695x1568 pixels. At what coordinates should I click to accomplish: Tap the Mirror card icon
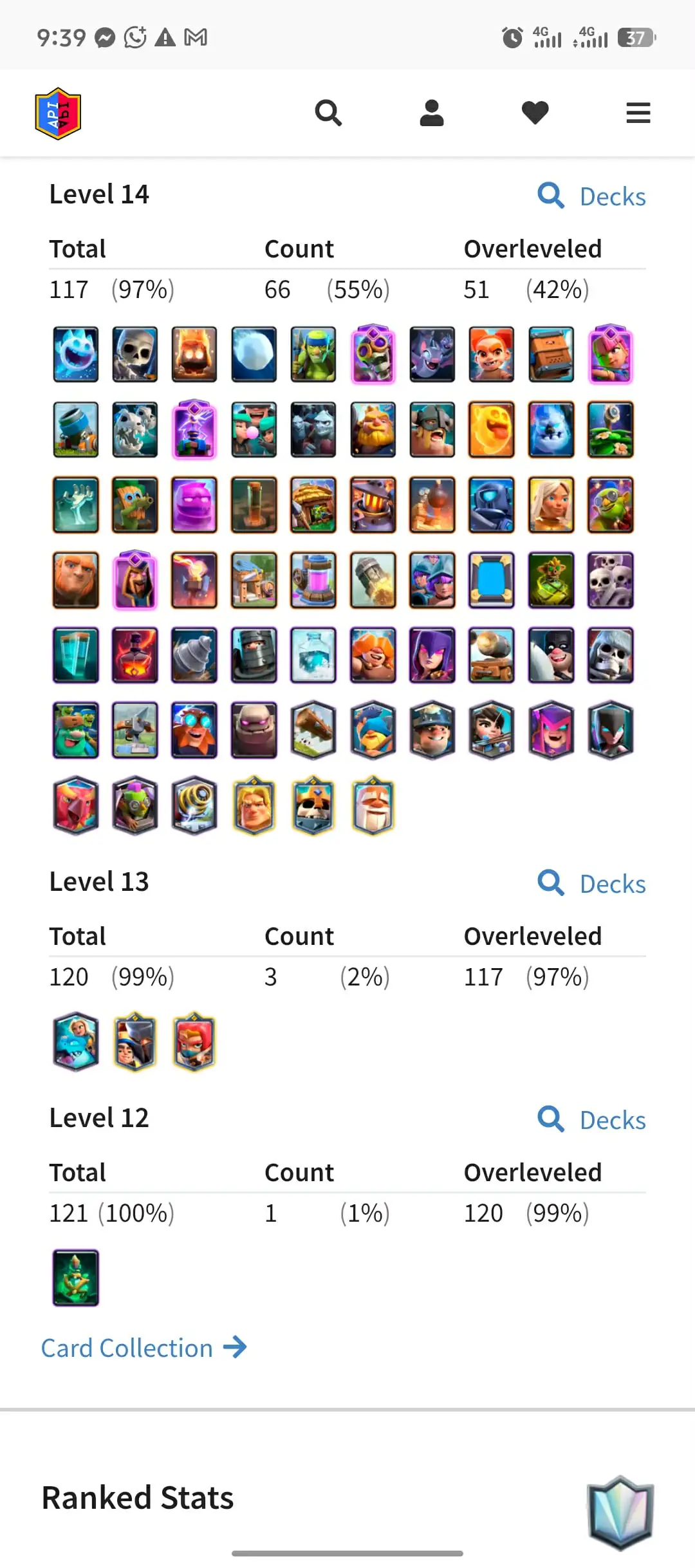point(492,580)
